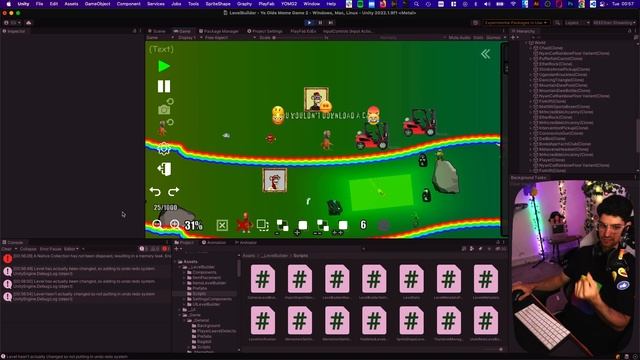640x360 pixels.
Task: Move layer up one with single plus icon
Action: (301, 227)
